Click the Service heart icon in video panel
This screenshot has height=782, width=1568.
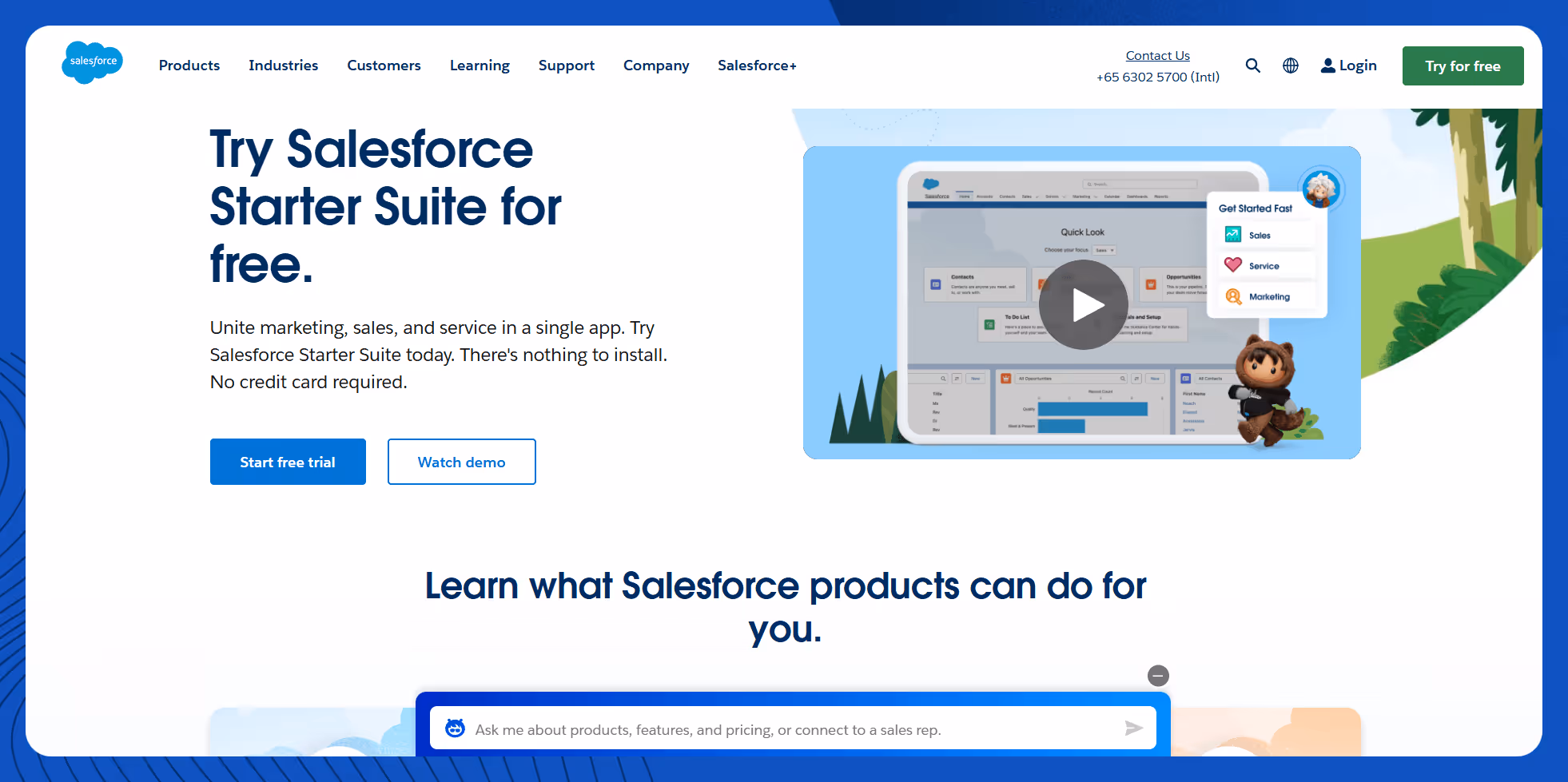[1233, 265]
